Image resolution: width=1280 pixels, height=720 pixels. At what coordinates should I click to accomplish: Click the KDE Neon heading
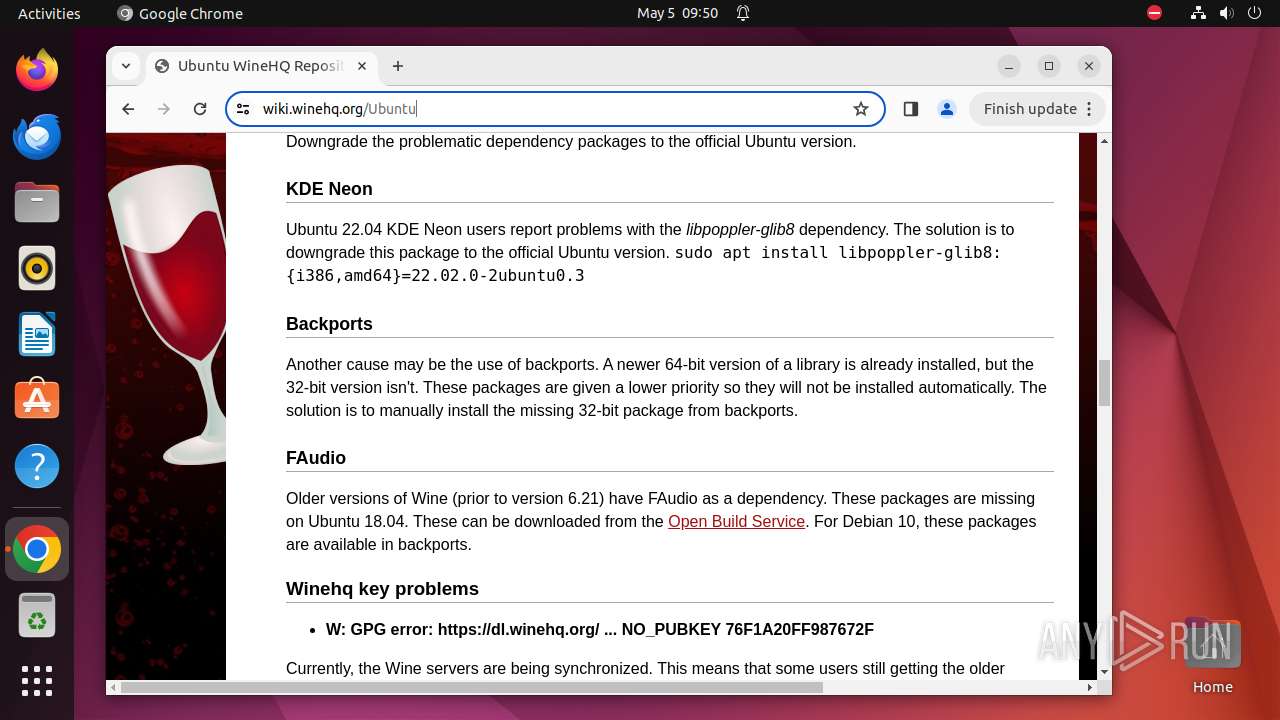tap(329, 189)
